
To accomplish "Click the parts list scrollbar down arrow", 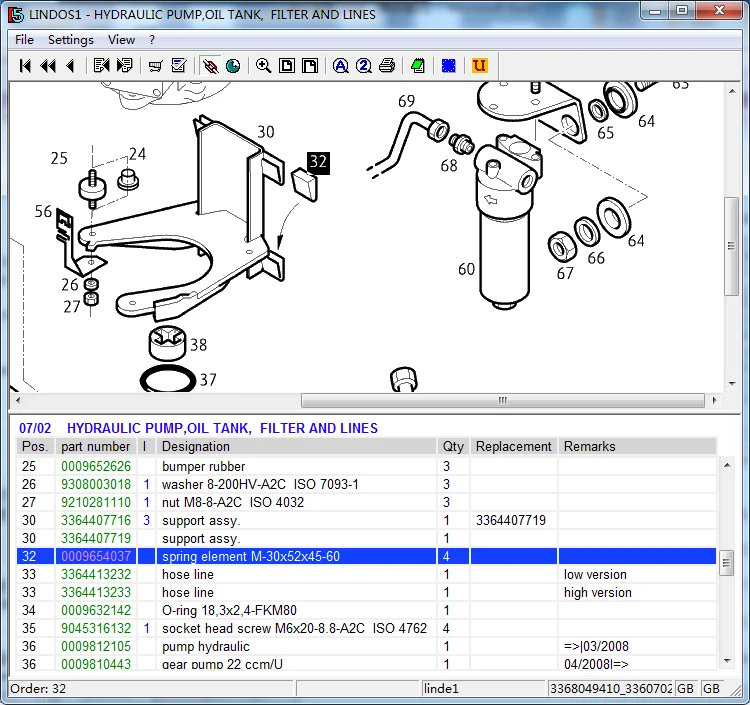I will click(x=727, y=662).
